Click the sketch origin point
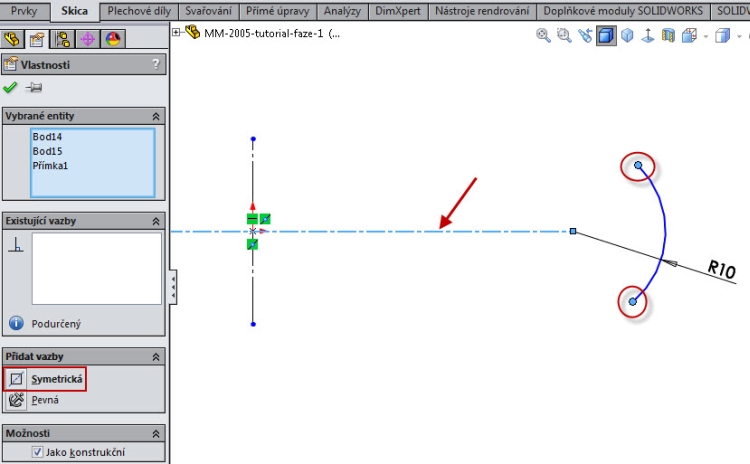The image size is (750, 464). (253, 232)
